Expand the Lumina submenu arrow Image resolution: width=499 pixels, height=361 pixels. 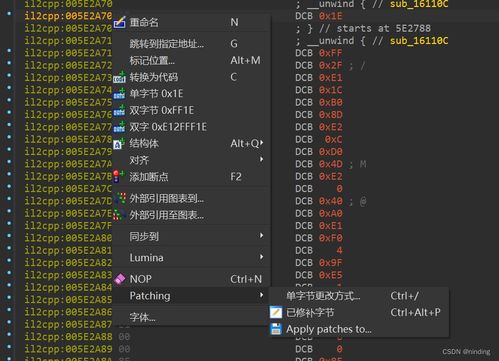coord(262,257)
